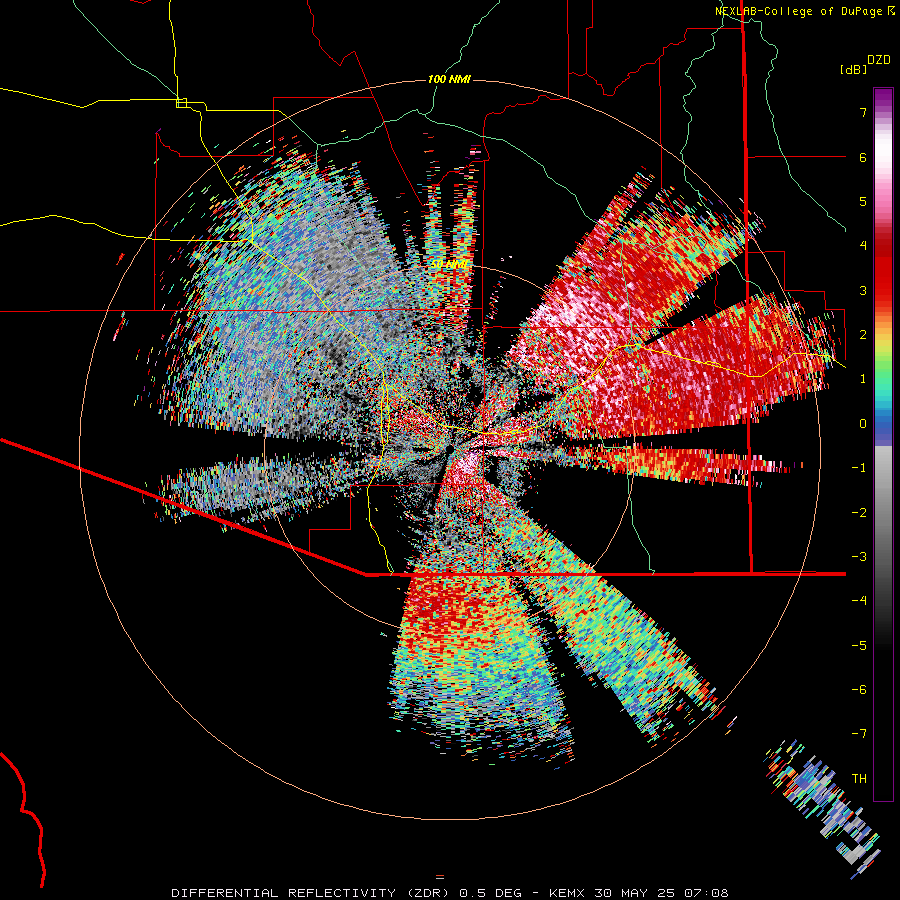Screen dimensions: 900x900
Task: Click the DZD product label
Action: 879,60
